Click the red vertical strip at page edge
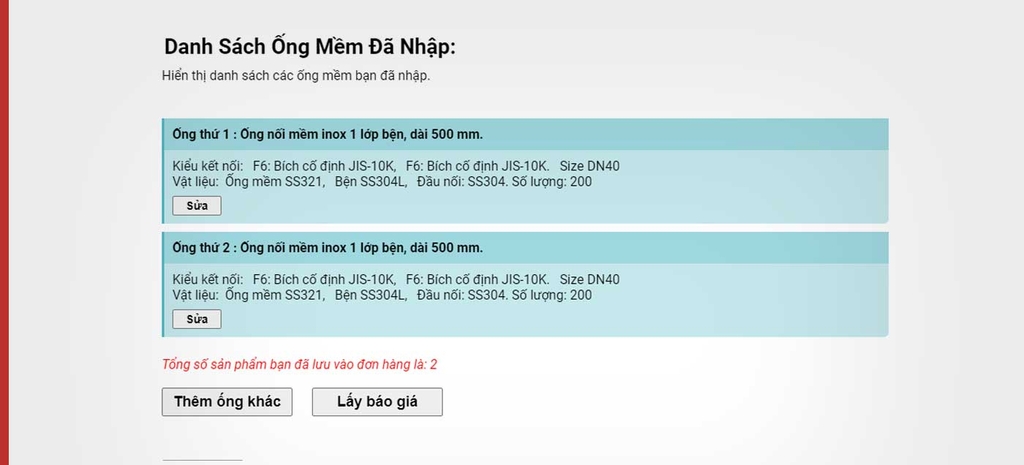 (x=4, y=232)
